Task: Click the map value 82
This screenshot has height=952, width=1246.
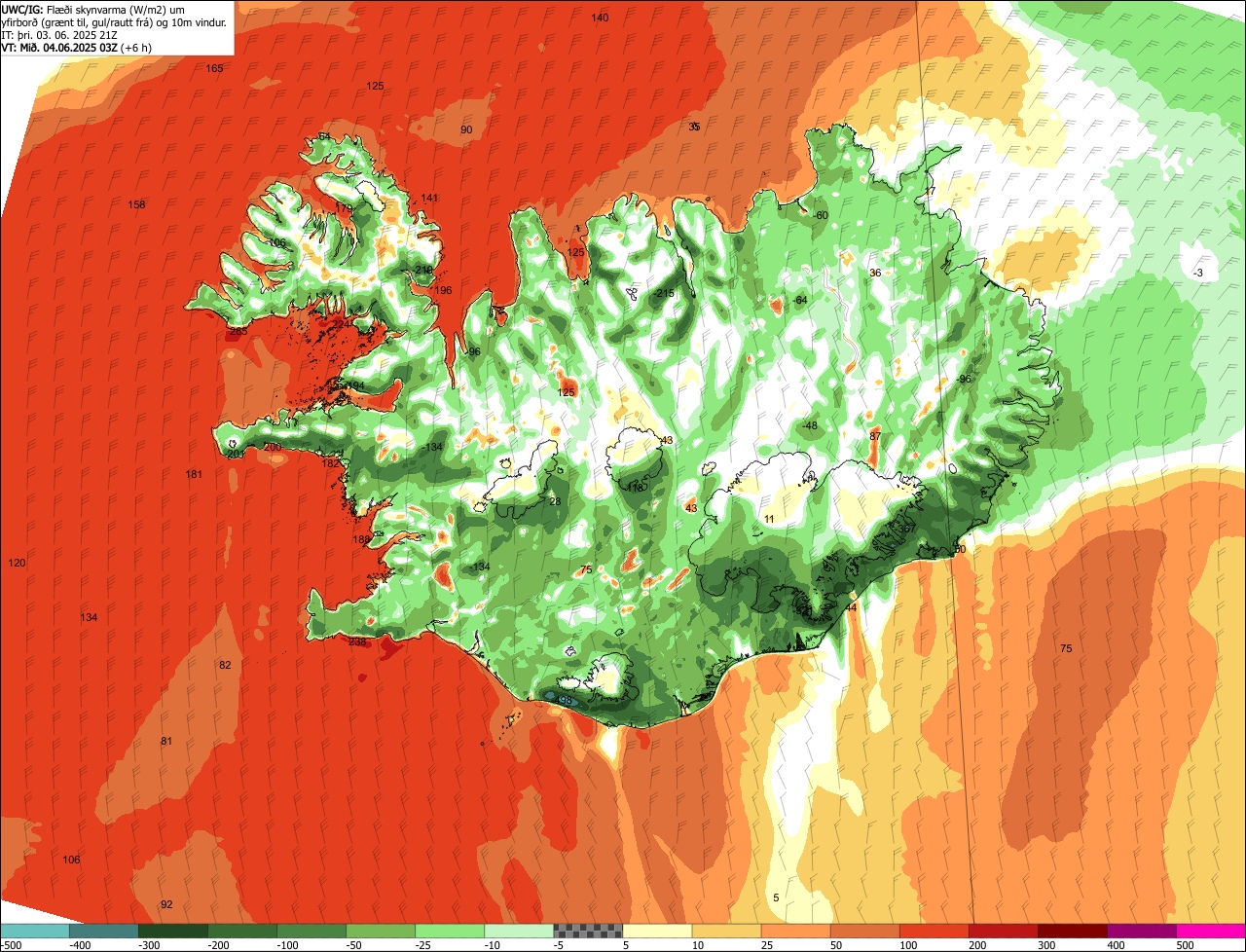Action: click(225, 665)
